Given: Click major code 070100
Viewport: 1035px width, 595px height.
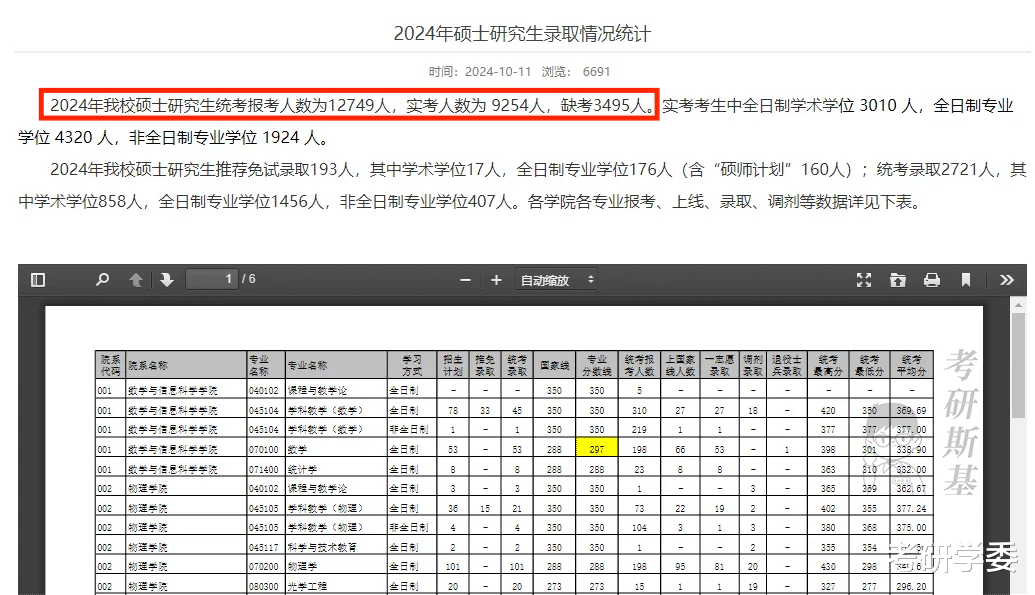Looking at the screenshot, I should [263, 449].
